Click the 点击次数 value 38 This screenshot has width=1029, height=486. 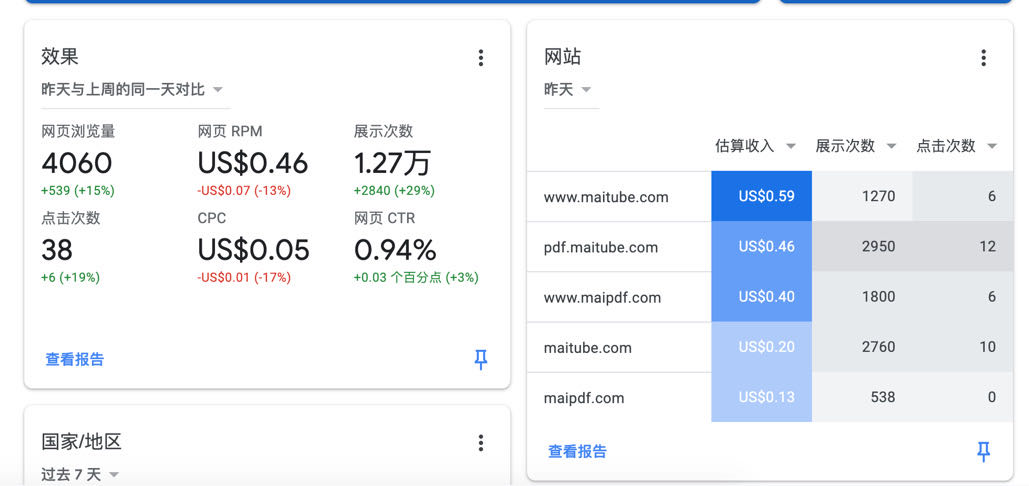click(x=57, y=250)
